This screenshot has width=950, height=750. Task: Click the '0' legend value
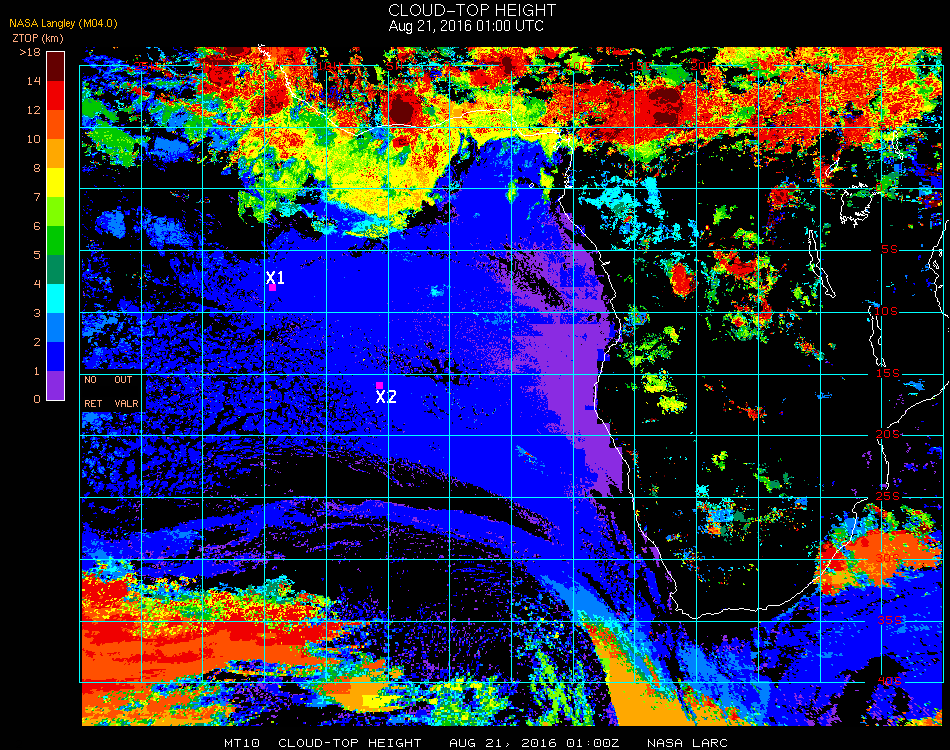[37, 399]
